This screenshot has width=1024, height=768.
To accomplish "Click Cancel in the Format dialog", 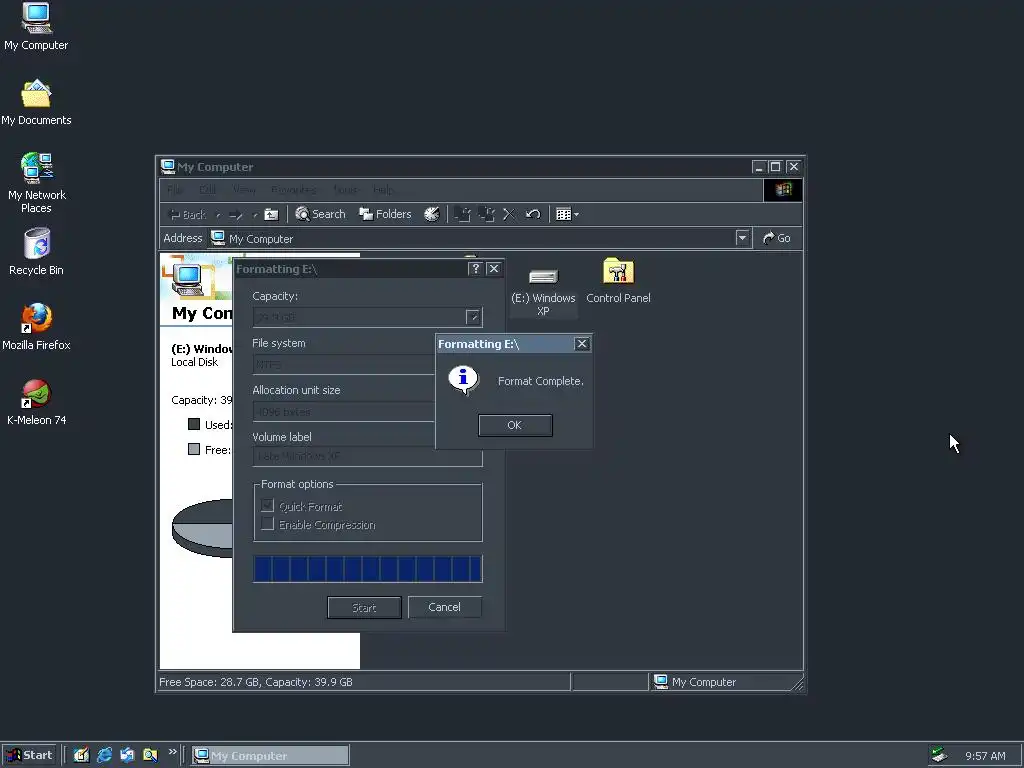I will click(445, 607).
